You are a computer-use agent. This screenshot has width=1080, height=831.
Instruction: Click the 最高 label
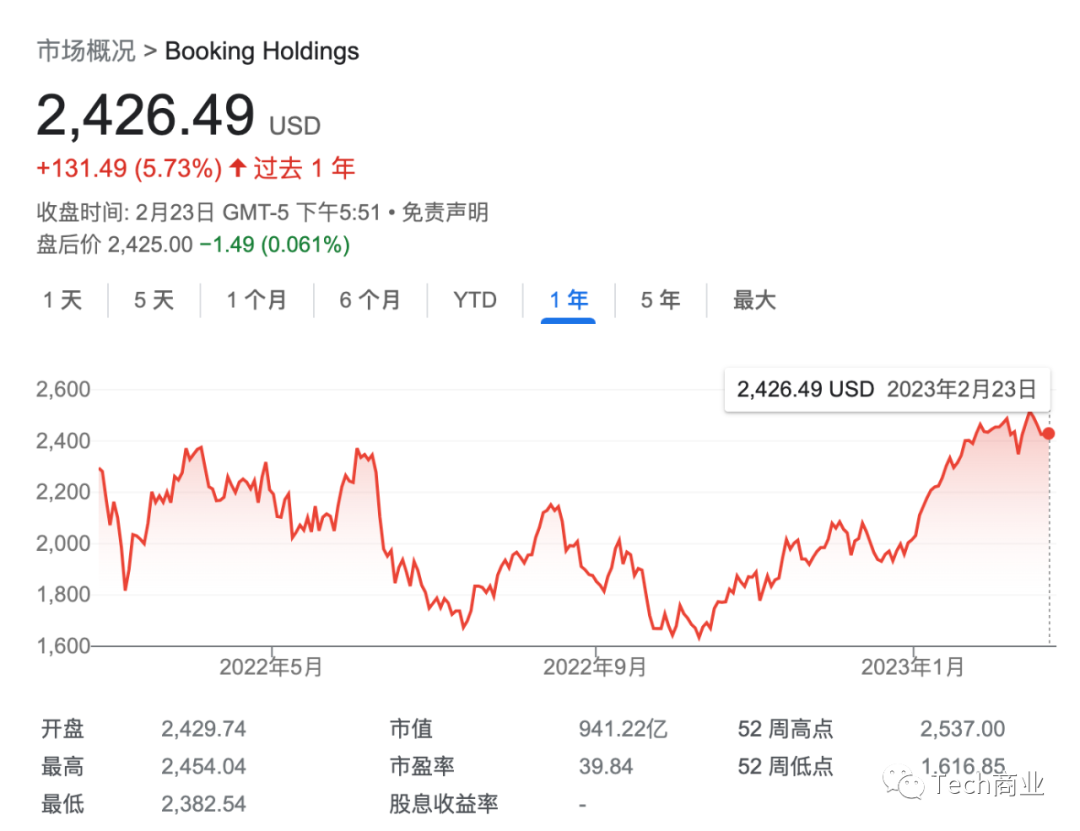click(63, 766)
